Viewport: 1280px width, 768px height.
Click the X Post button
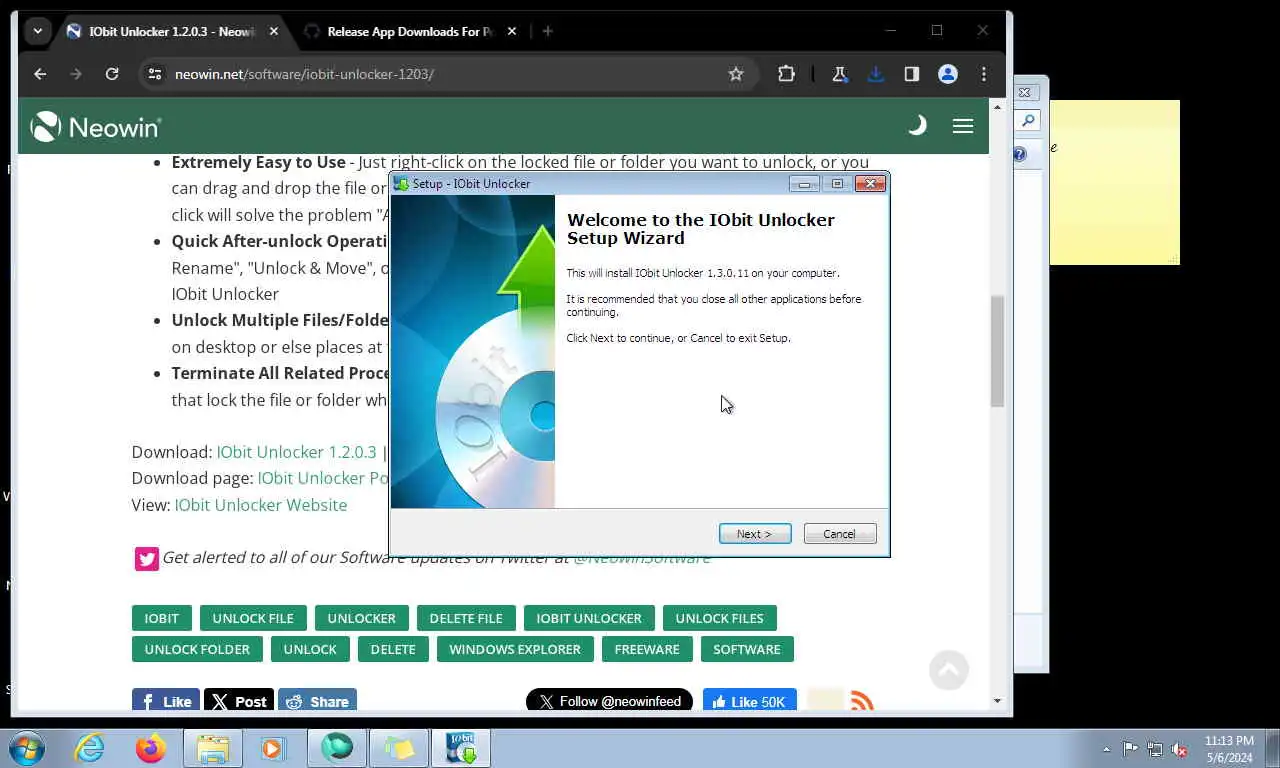pos(239,700)
